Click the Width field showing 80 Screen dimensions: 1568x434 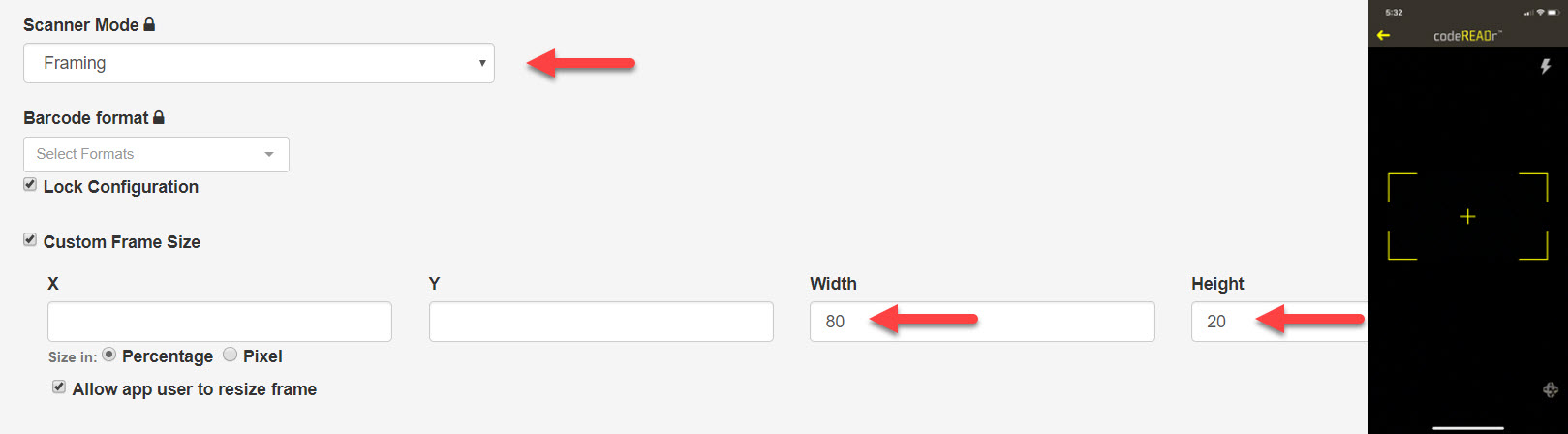(982, 322)
